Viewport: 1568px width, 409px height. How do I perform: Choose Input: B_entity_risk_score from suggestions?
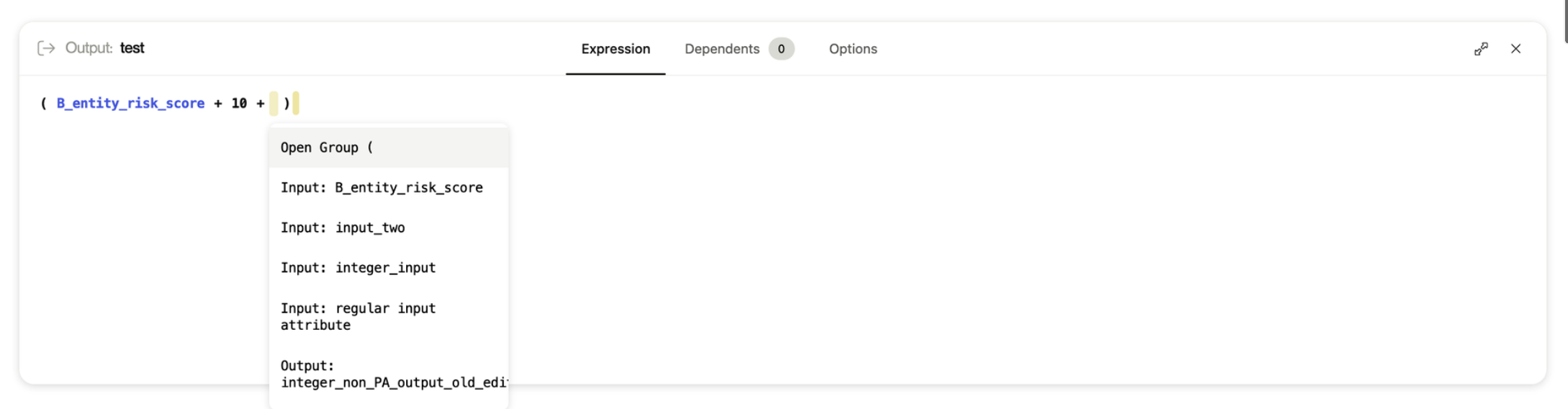click(389, 188)
